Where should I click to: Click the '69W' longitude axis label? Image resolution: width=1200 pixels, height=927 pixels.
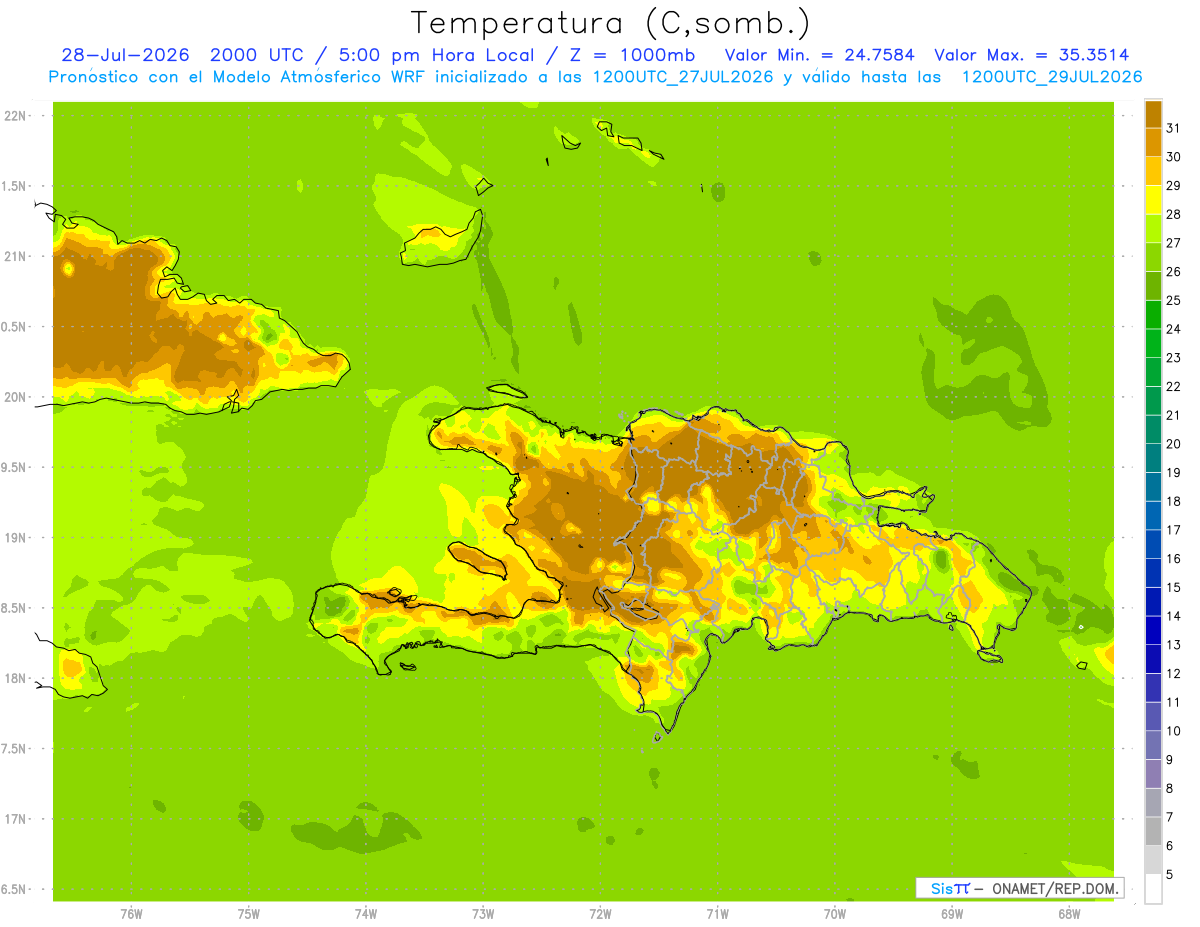pyautogui.click(x=952, y=914)
